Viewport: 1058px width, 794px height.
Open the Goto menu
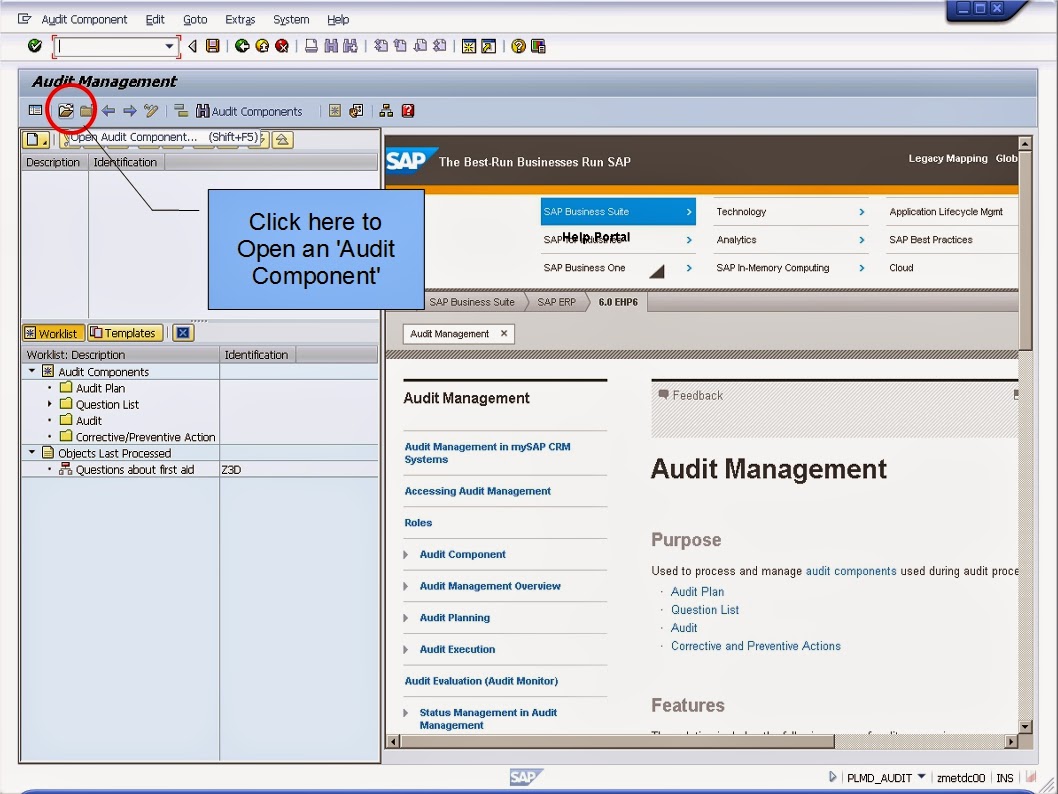coord(195,19)
